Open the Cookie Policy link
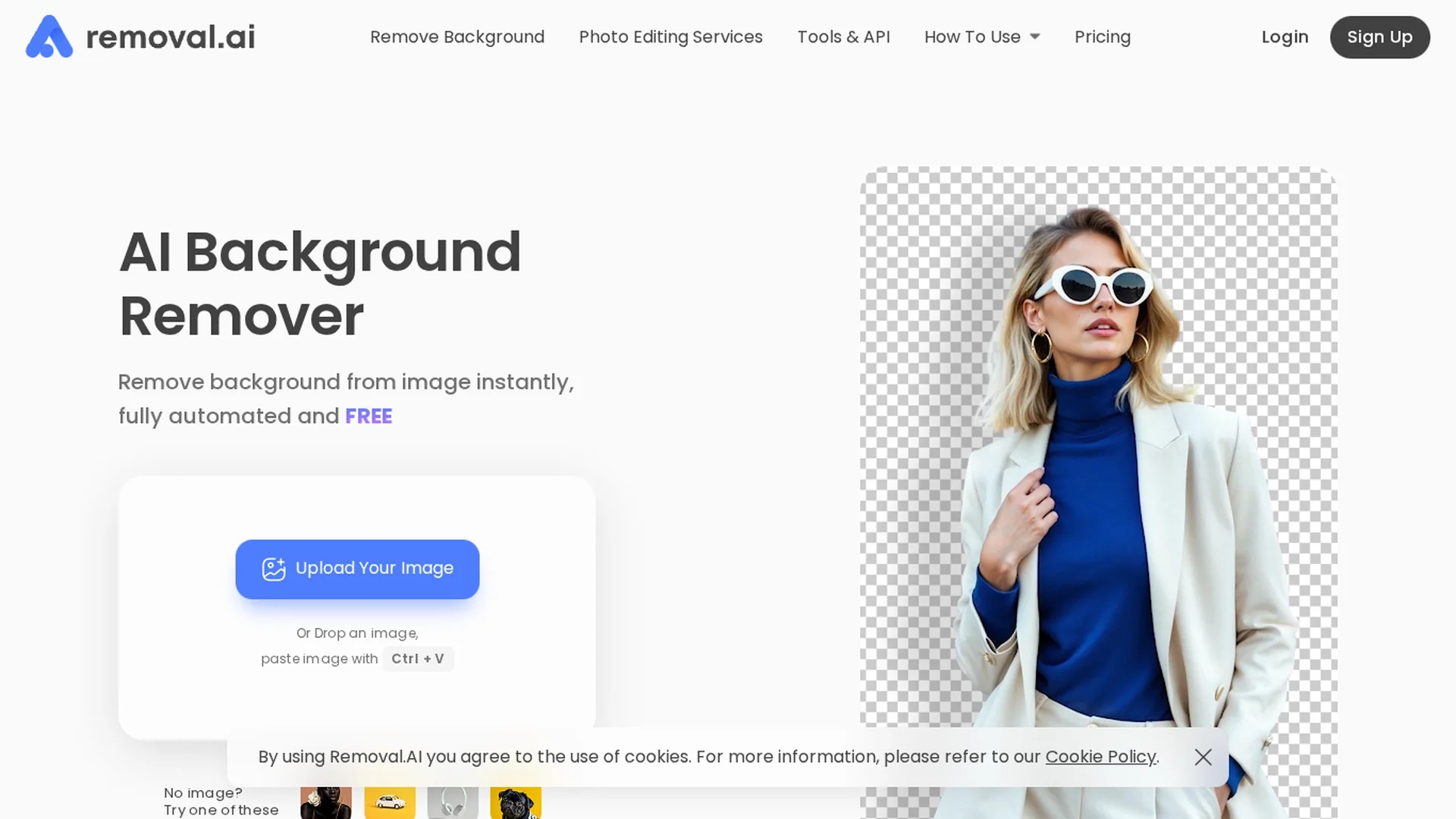1456x819 pixels. [x=1100, y=757]
